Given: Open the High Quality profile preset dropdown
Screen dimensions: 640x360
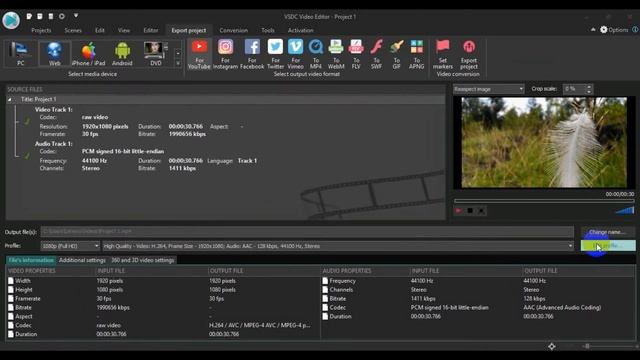Looking at the screenshot, I should (x=338, y=246).
